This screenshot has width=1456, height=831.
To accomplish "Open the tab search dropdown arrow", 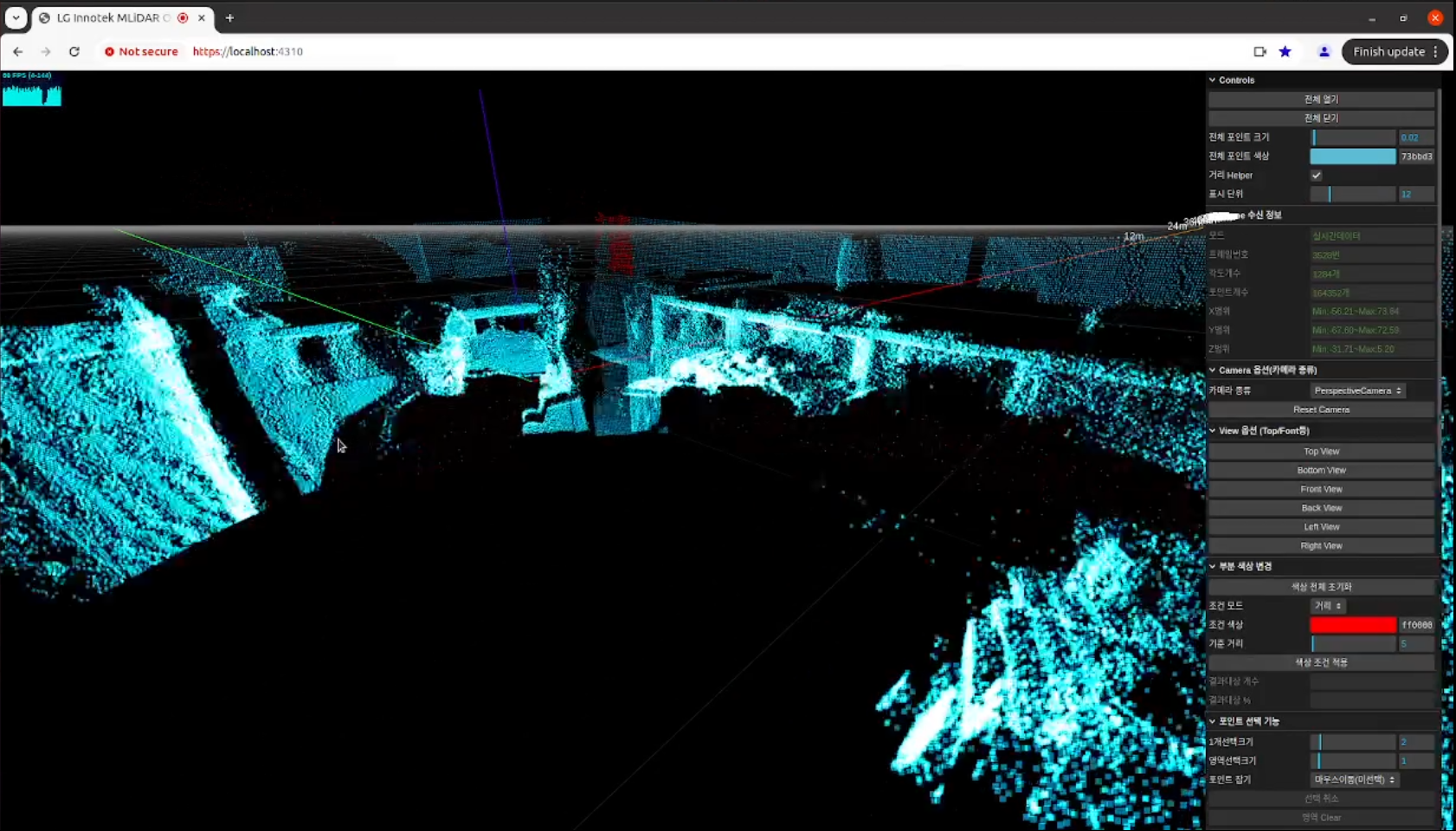I will [x=16, y=18].
